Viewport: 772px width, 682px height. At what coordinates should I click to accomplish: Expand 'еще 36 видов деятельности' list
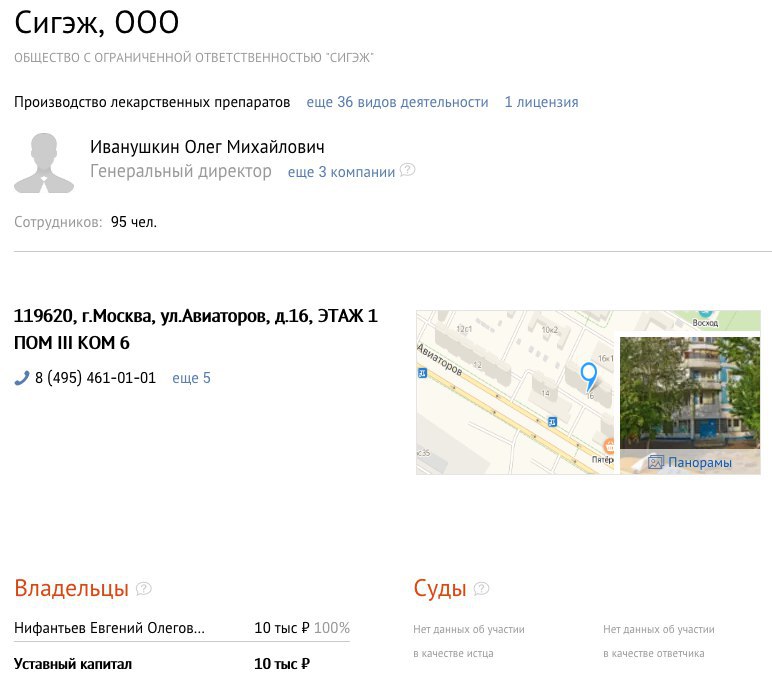(x=397, y=102)
